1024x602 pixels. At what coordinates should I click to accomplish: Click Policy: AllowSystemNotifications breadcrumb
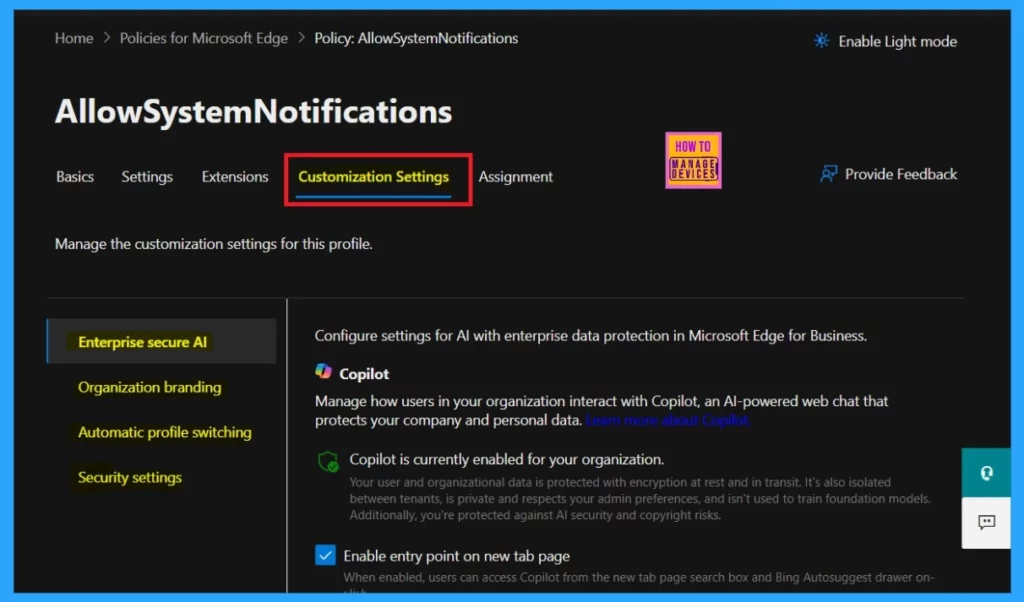[x=416, y=39]
